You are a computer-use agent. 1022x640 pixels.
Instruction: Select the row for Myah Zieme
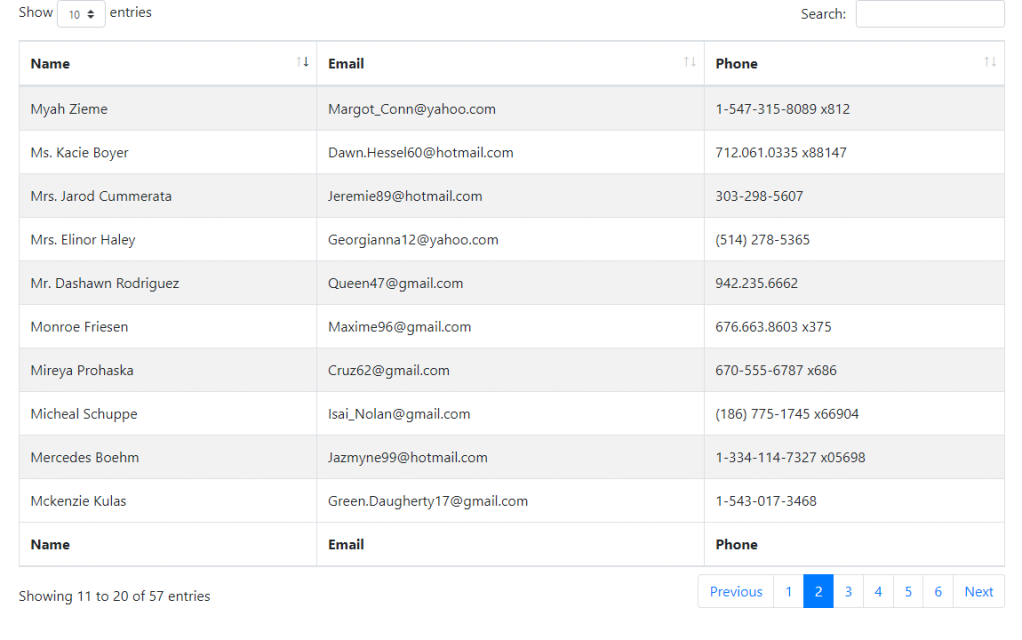click(x=70, y=108)
